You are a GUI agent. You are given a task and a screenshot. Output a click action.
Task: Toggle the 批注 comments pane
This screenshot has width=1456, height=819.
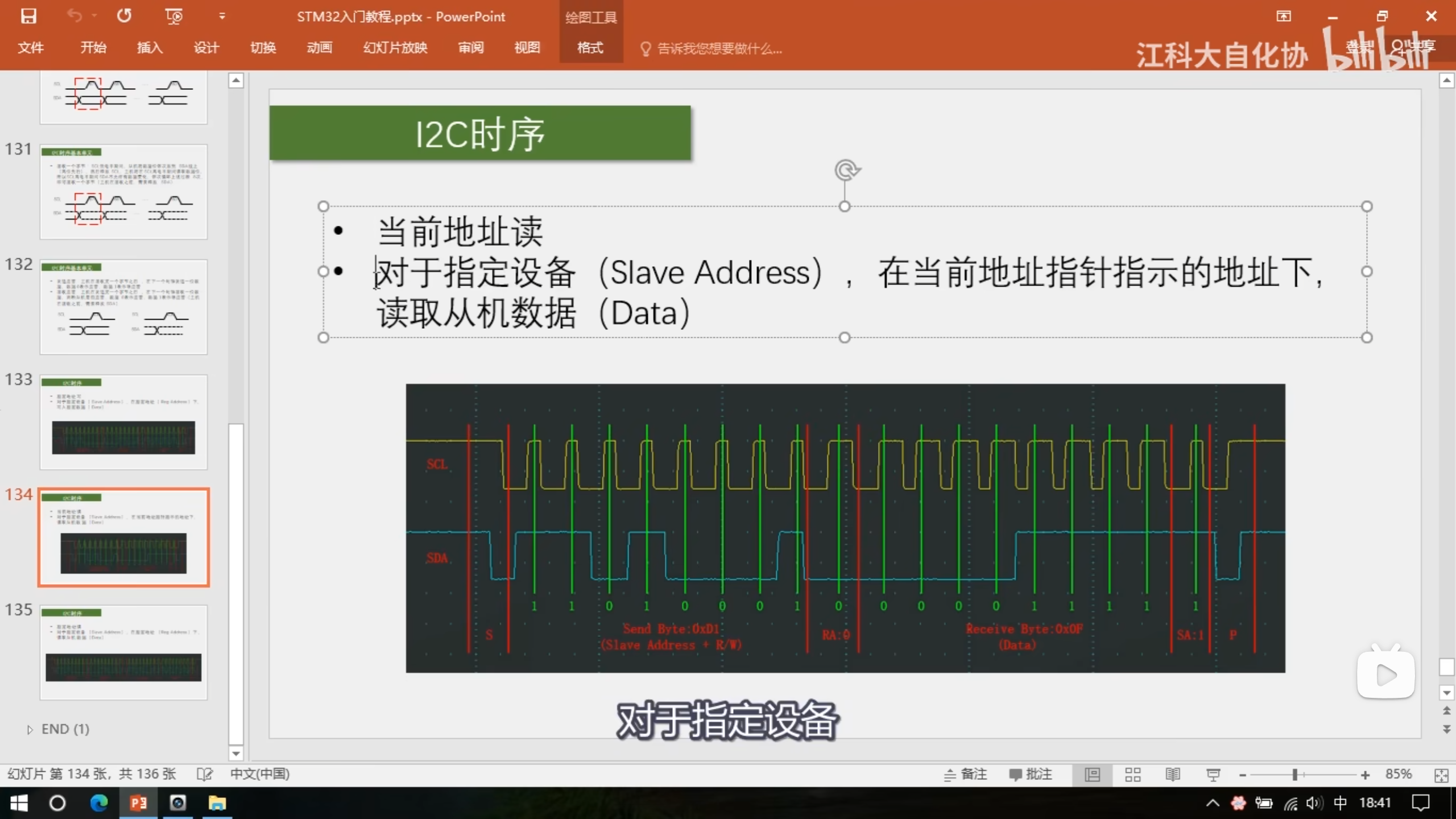(x=1030, y=774)
